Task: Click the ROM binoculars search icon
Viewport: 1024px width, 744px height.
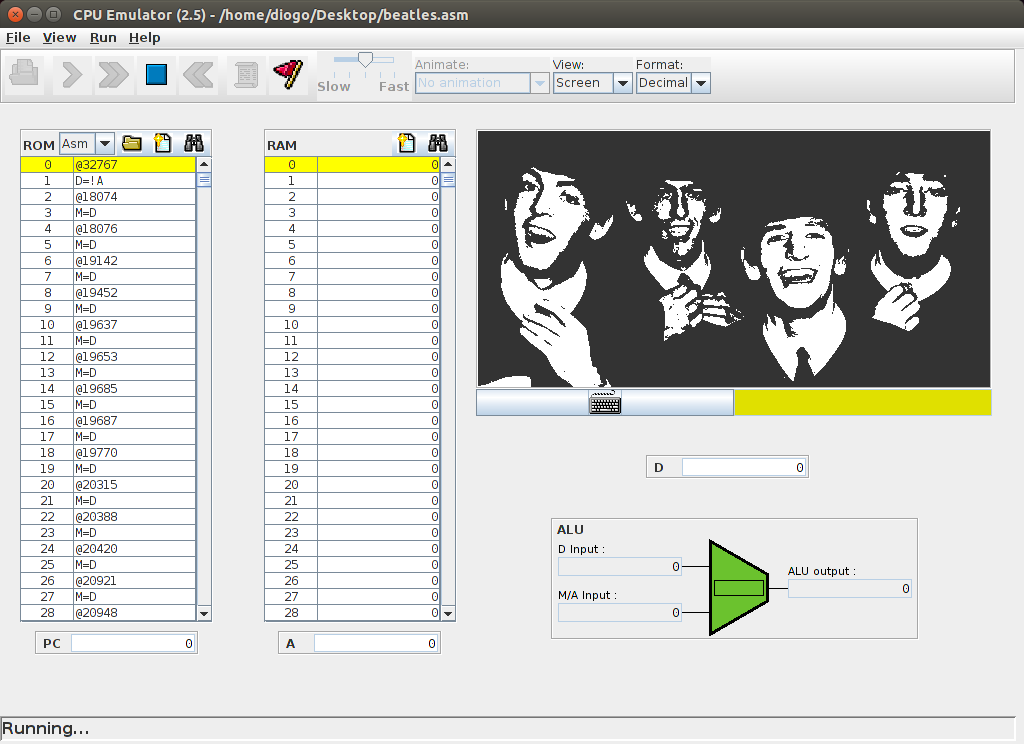Action: tap(194, 144)
